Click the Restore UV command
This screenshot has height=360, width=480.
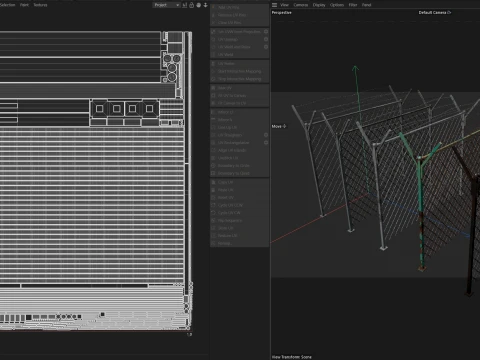pos(240,236)
